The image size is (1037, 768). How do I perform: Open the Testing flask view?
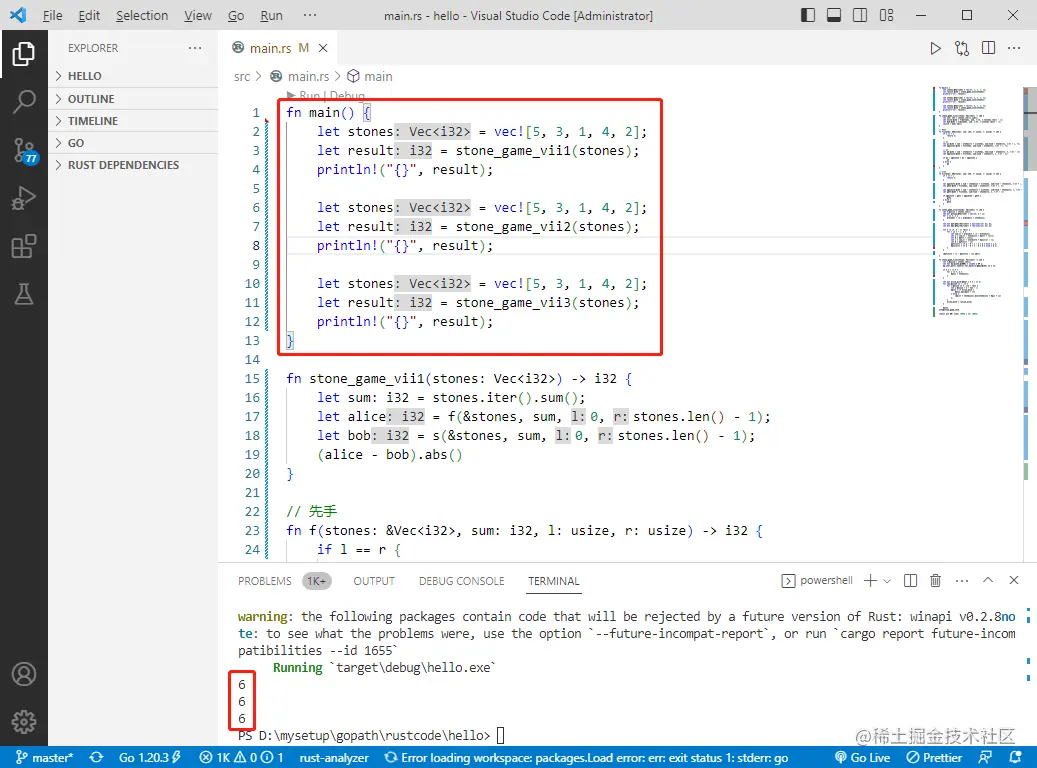tap(24, 294)
